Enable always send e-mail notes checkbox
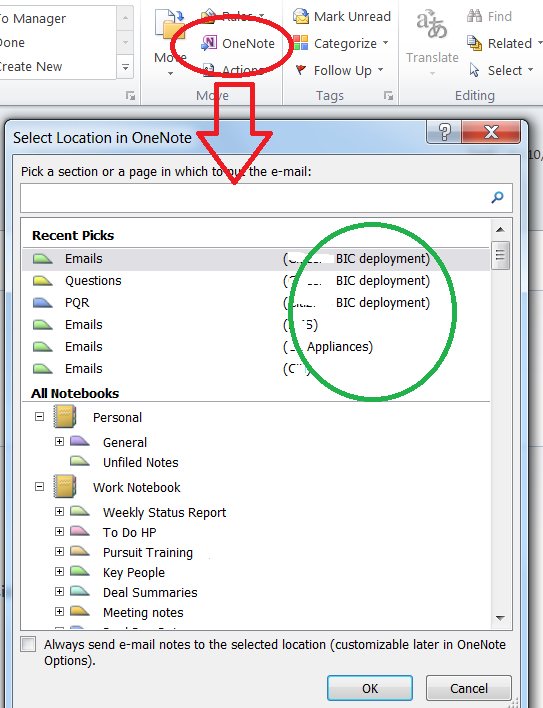Viewport: 543px width, 708px height. pyautogui.click(x=28, y=644)
